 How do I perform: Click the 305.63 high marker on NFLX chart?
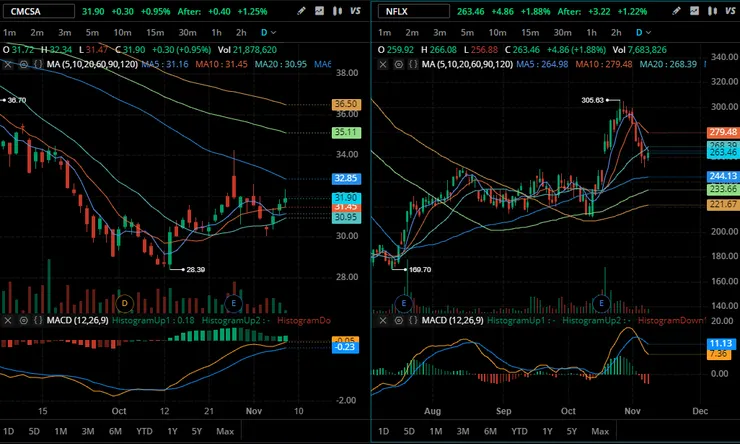coord(592,100)
